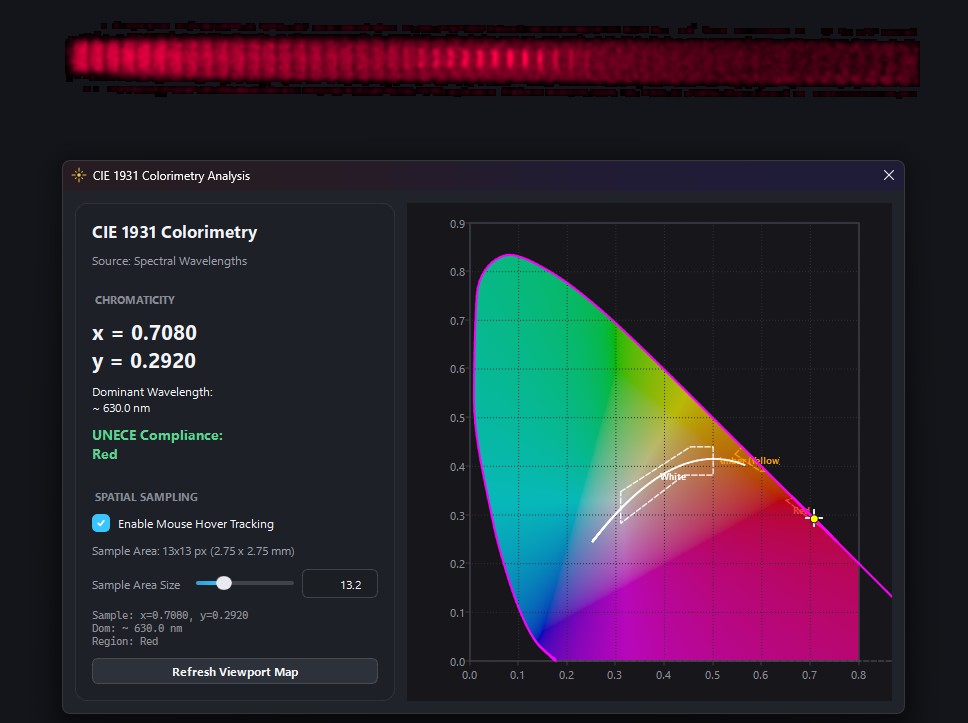This screenshot has width=968, height=723.
Task: Click the CHROMATICITY section label
Action: (135, 300)
